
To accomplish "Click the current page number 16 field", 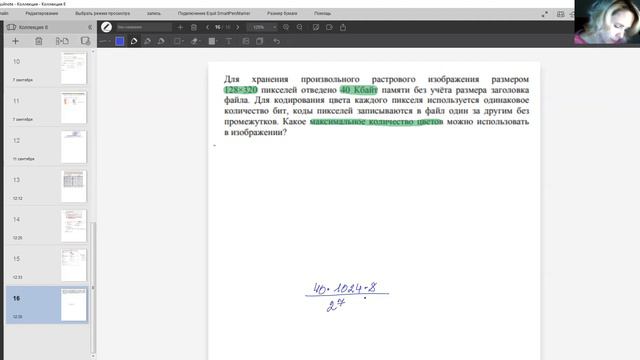I will click(x=218, y=27).
